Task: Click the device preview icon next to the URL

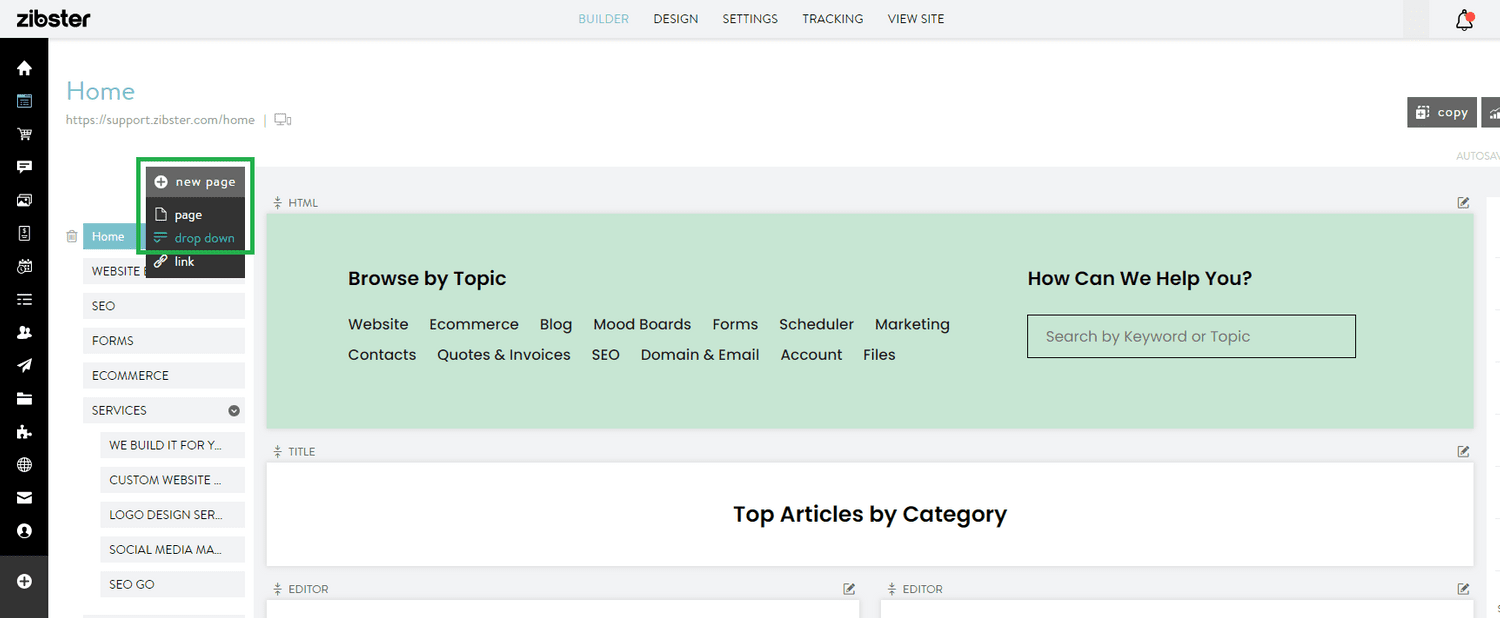Action: pos(281,119)
